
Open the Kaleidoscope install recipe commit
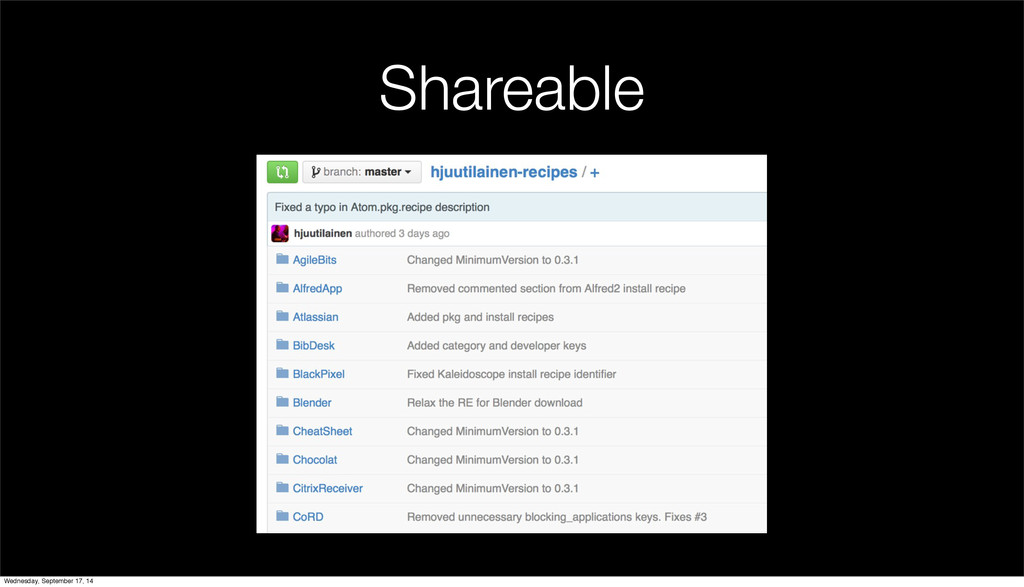coord(511,374)
